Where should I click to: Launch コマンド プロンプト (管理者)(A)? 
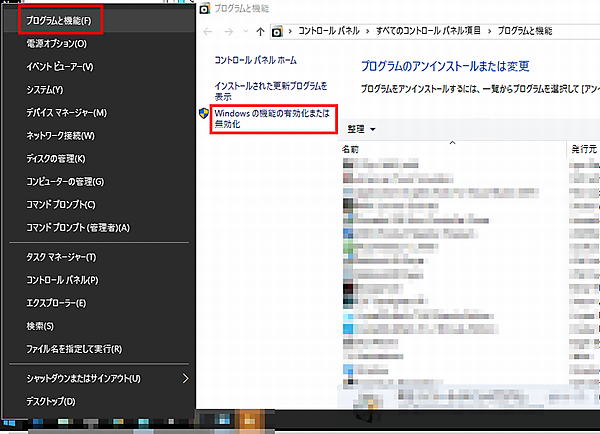78,228
